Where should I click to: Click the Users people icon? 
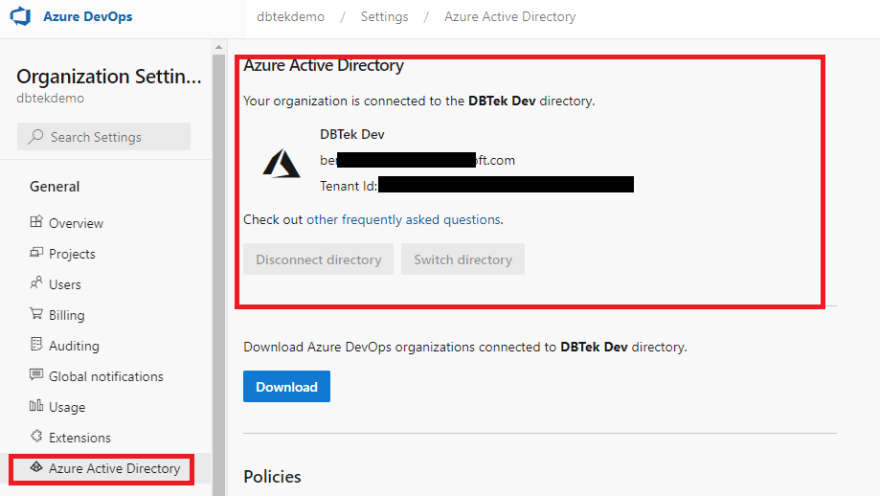(x=36, y=283)
